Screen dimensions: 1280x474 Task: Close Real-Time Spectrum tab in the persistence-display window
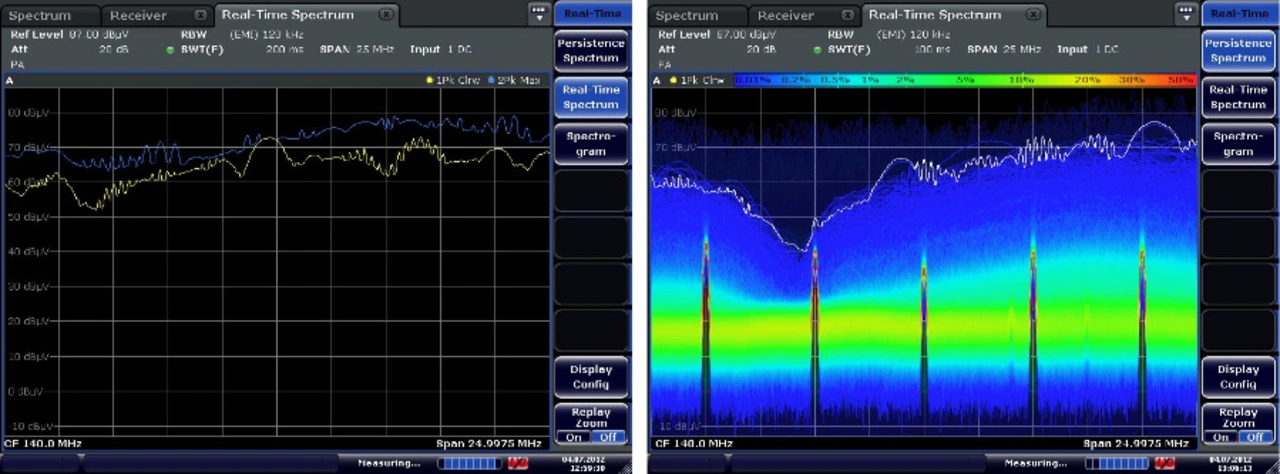[1033, 15]
